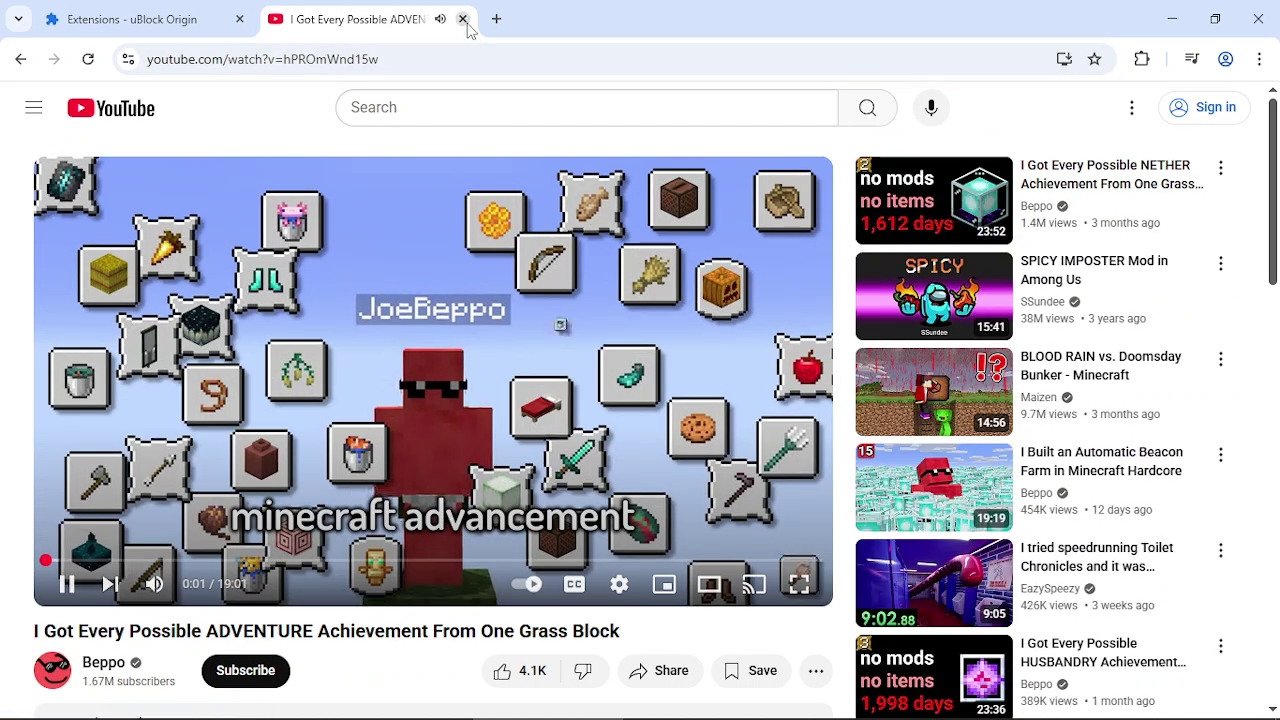Open the Automatic Beacon Farm video title
The height and width of the screenshot is (720, 1280).
(x=1102, y=461)
